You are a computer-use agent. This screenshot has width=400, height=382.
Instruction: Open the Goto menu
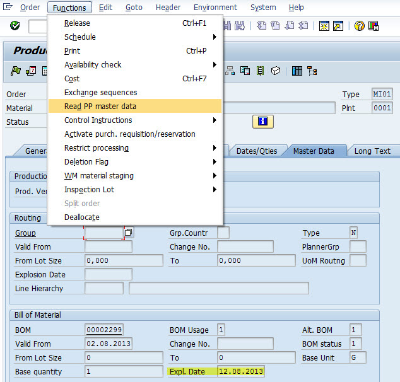134,7
